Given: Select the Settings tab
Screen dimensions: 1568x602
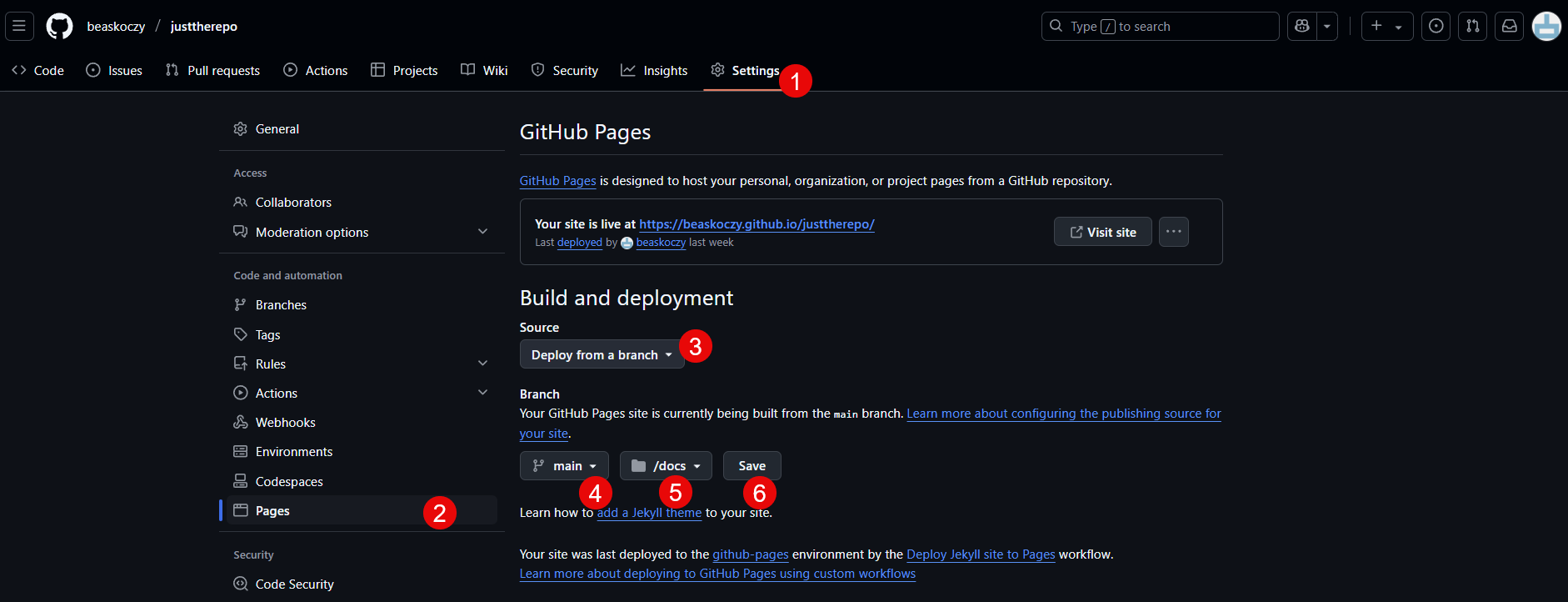Looking at the screenshot, I should pyautogui.click(x=745, y=71).
